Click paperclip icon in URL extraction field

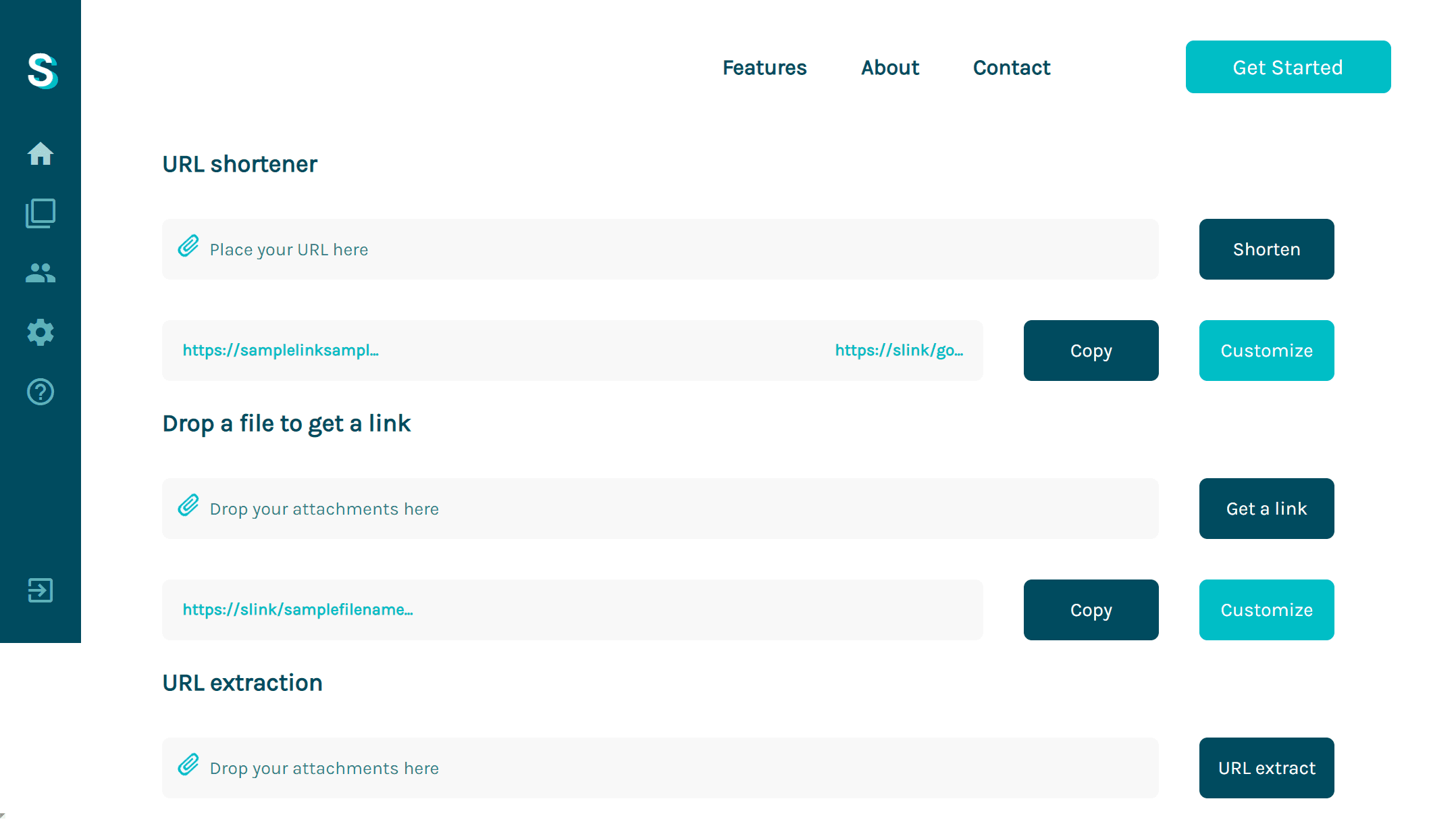tap(188, 765)
